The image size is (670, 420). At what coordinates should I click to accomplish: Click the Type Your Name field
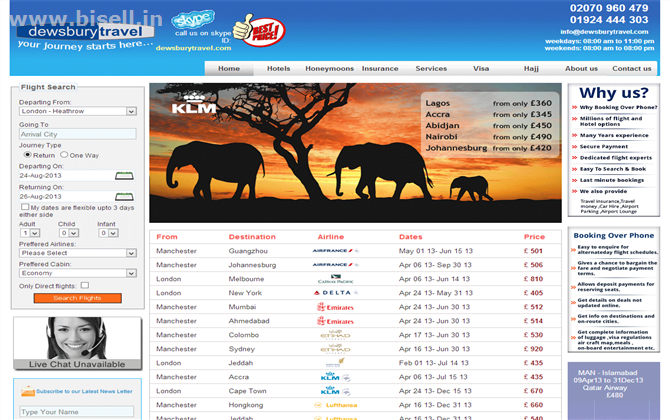click(x=77, y=412)
